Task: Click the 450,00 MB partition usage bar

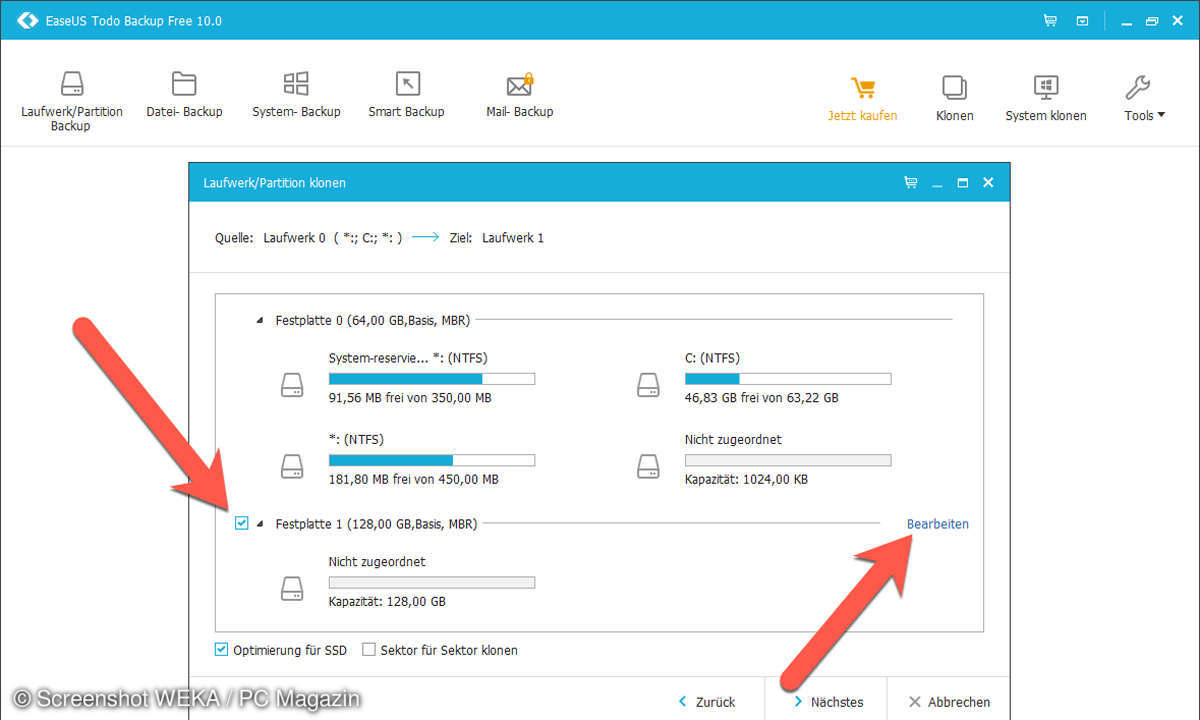Action: tap(432, 460)
